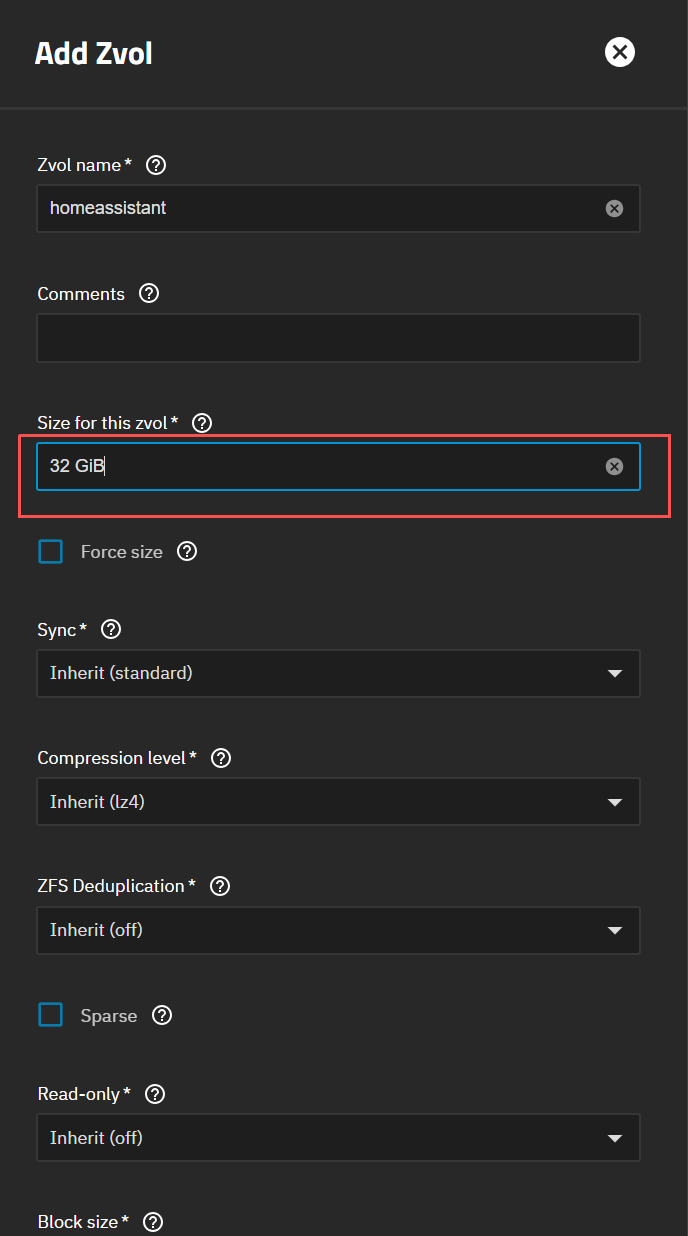Show Block size help tooltip
This screenshot has width=688, height=1236.
click(153, 1222)
